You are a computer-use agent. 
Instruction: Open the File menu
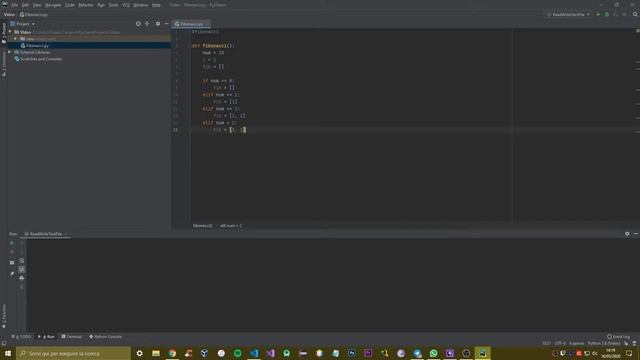(15, 5)
